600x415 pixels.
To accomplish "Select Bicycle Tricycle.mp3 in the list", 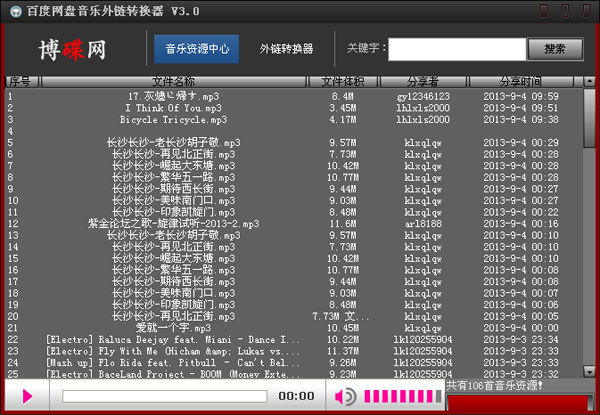I will (x=173, y=119).
